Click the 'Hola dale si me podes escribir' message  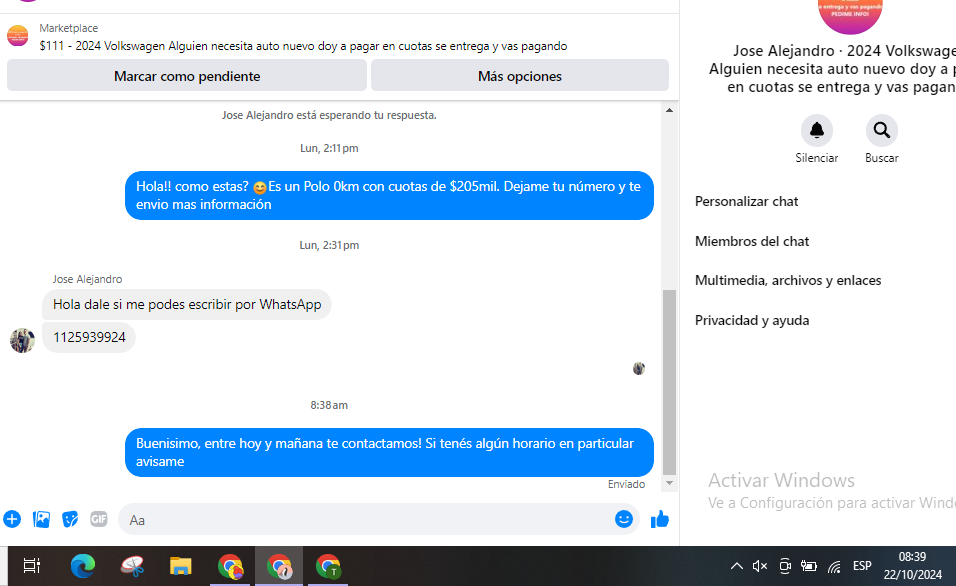tap(187, 304)
